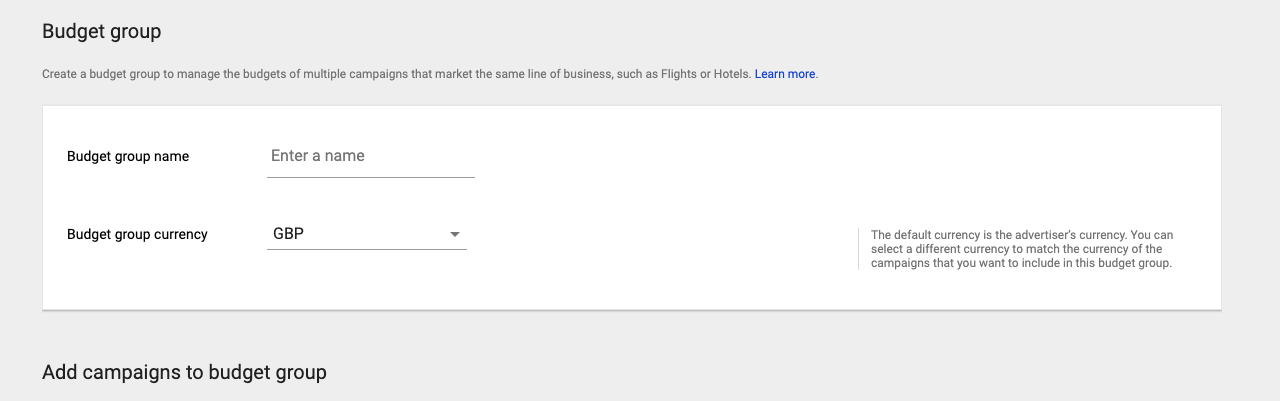Image resolution: width=1280 pixels, height=401 pixels.
Task: Click the bottom border of settings card
Action: pos(632,310)
